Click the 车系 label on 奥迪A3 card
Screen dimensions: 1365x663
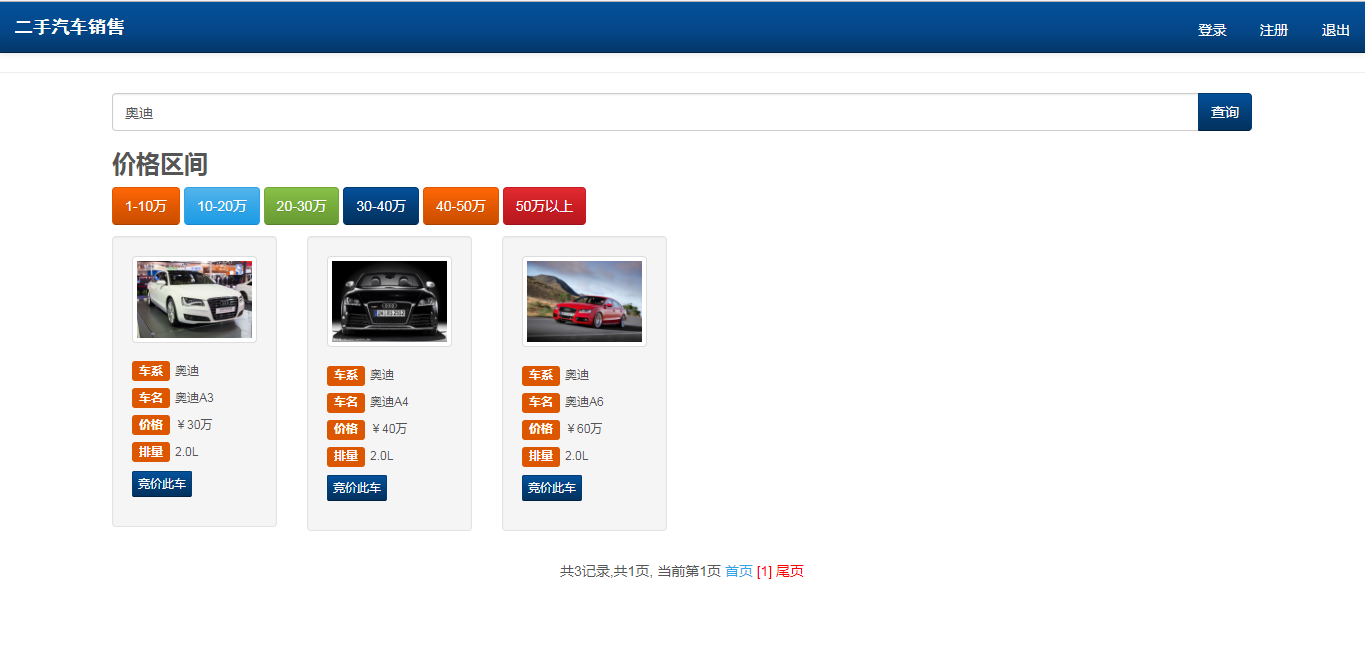coord(151,371)
